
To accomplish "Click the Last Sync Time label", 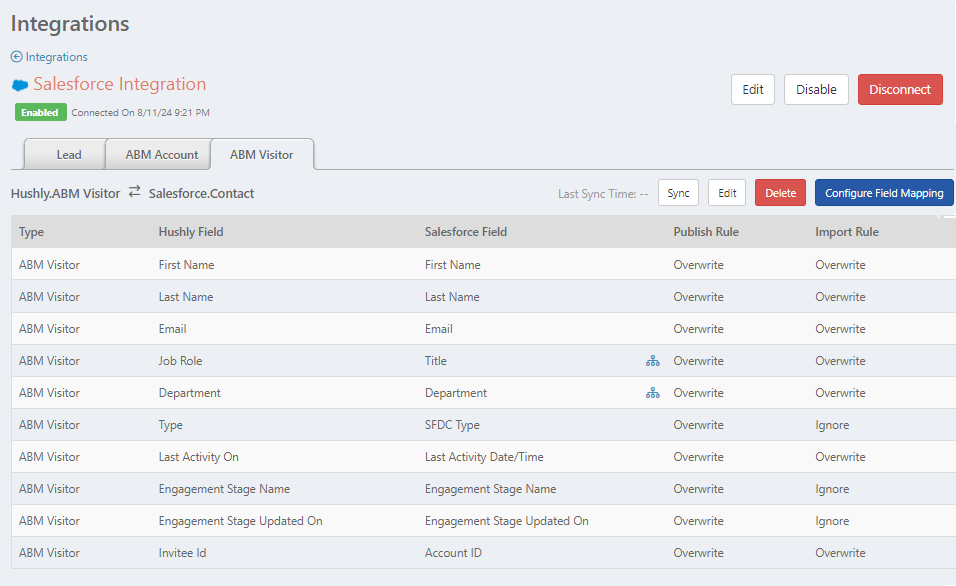I will coord(603,194).
